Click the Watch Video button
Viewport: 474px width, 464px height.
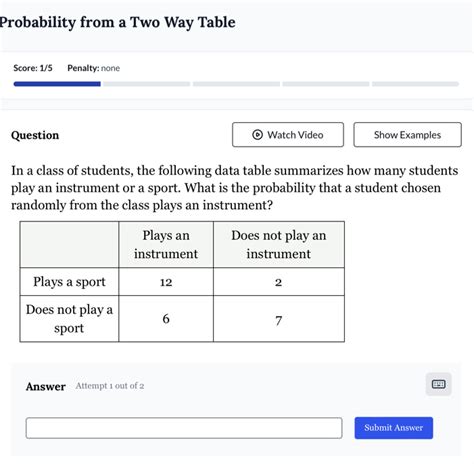point(288,135)
